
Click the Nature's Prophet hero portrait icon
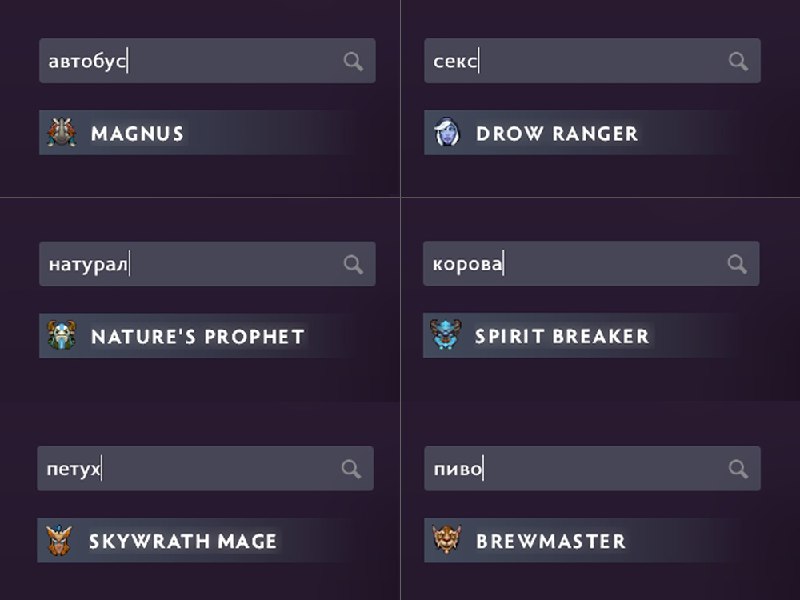click(x=61, y=336)
